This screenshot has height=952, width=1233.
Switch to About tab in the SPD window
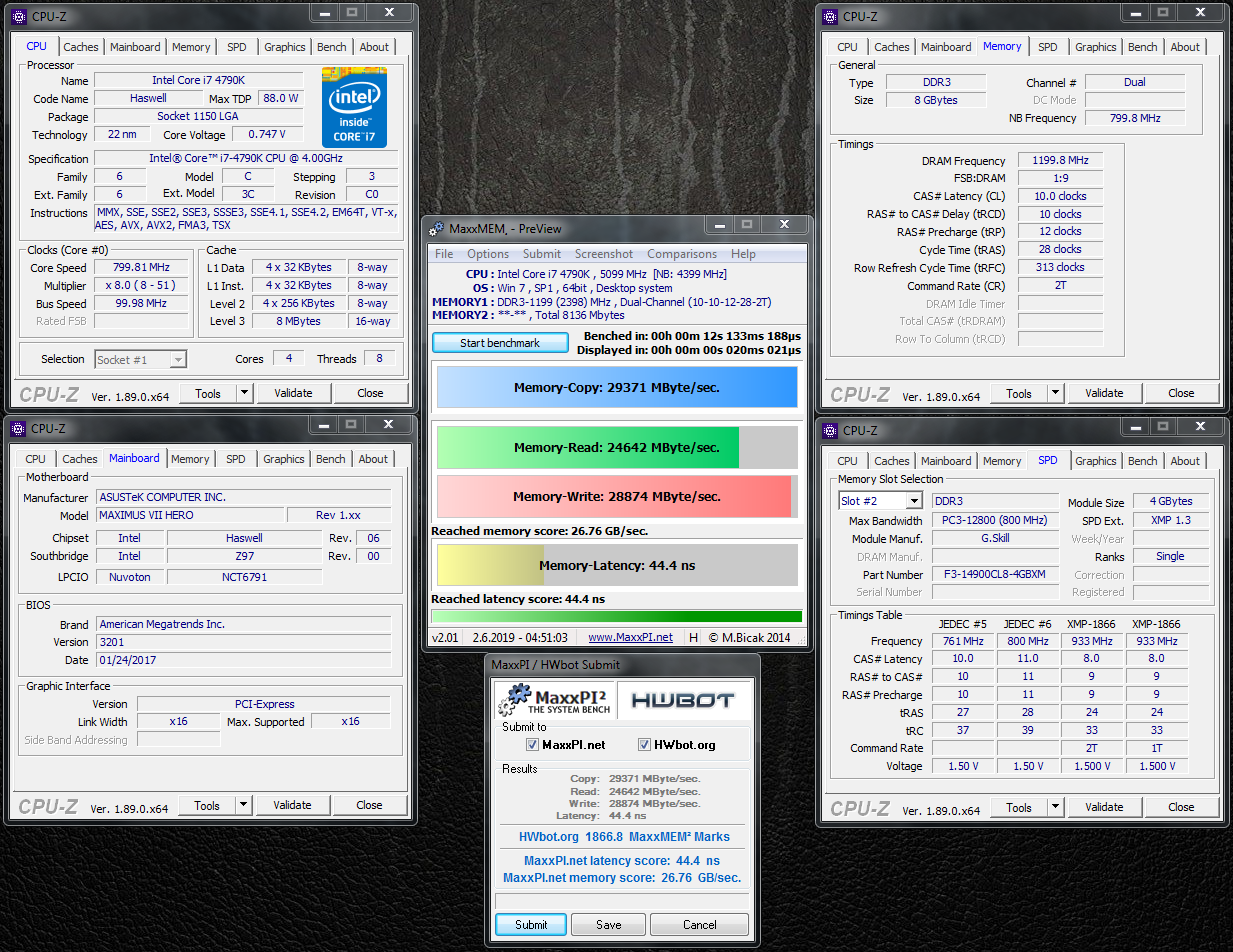click(x=1185, y=461)
